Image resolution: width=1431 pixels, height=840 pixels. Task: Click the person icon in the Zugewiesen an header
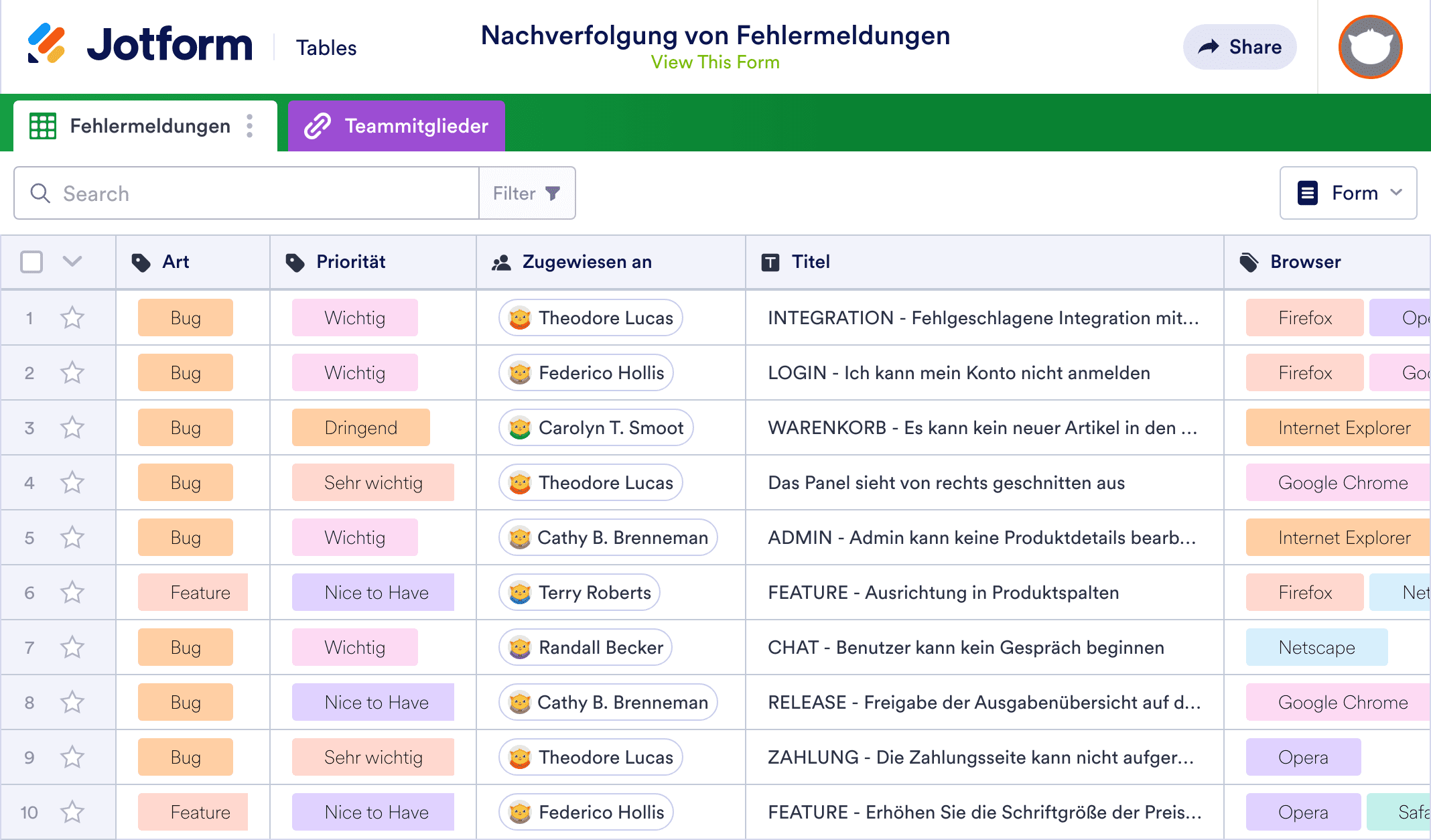click(x=501, y=262)
